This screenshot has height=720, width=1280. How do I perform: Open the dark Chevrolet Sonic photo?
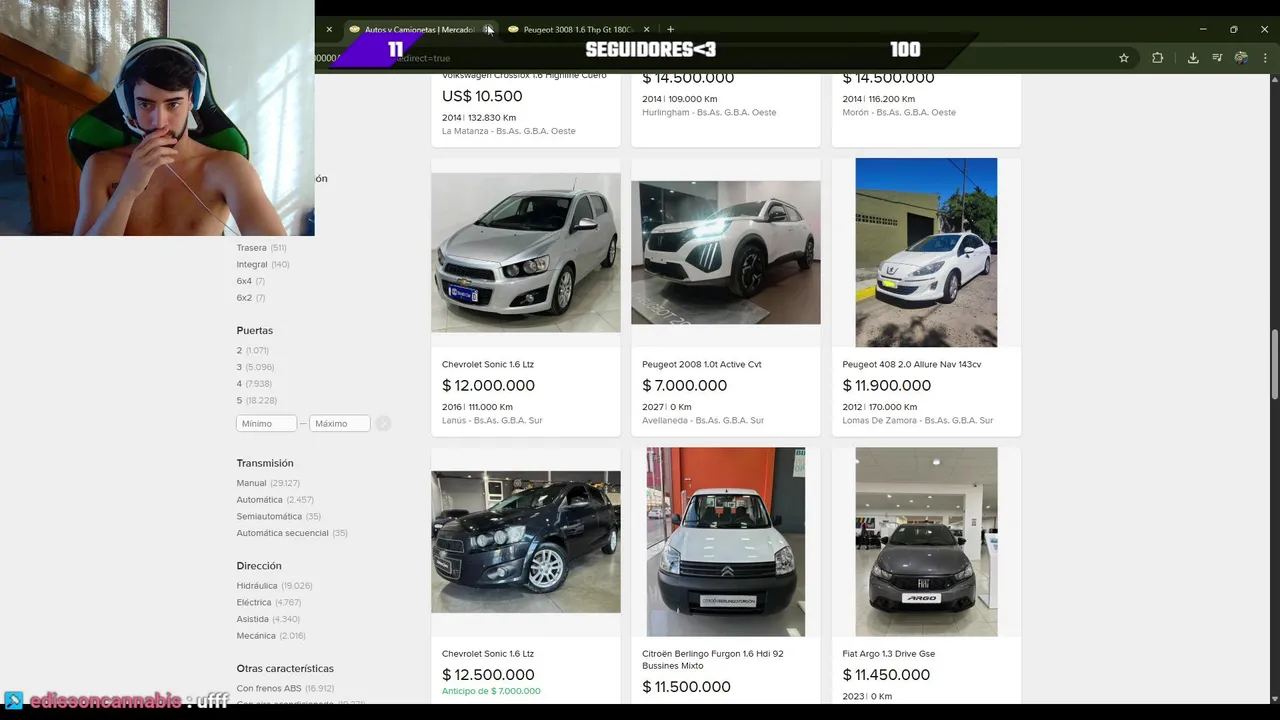[x=526, y=542]
